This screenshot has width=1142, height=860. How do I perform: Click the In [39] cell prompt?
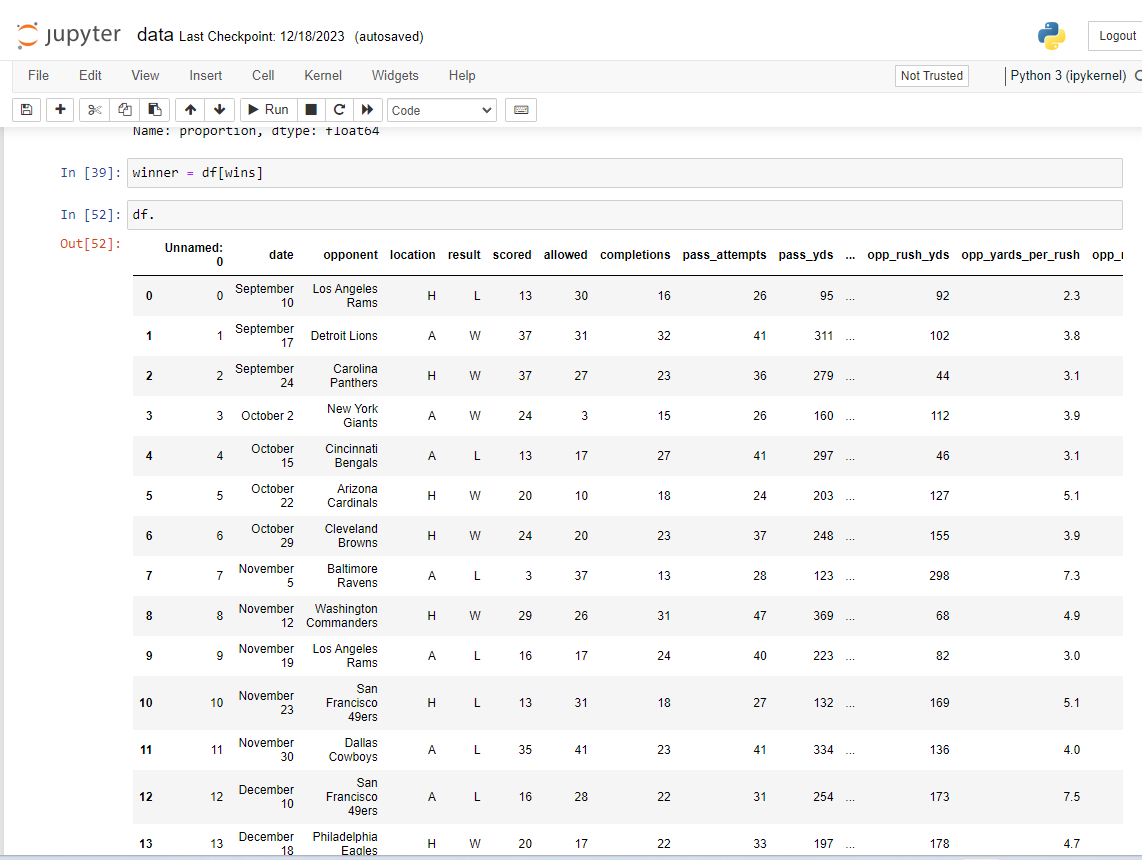coord(90,173)
